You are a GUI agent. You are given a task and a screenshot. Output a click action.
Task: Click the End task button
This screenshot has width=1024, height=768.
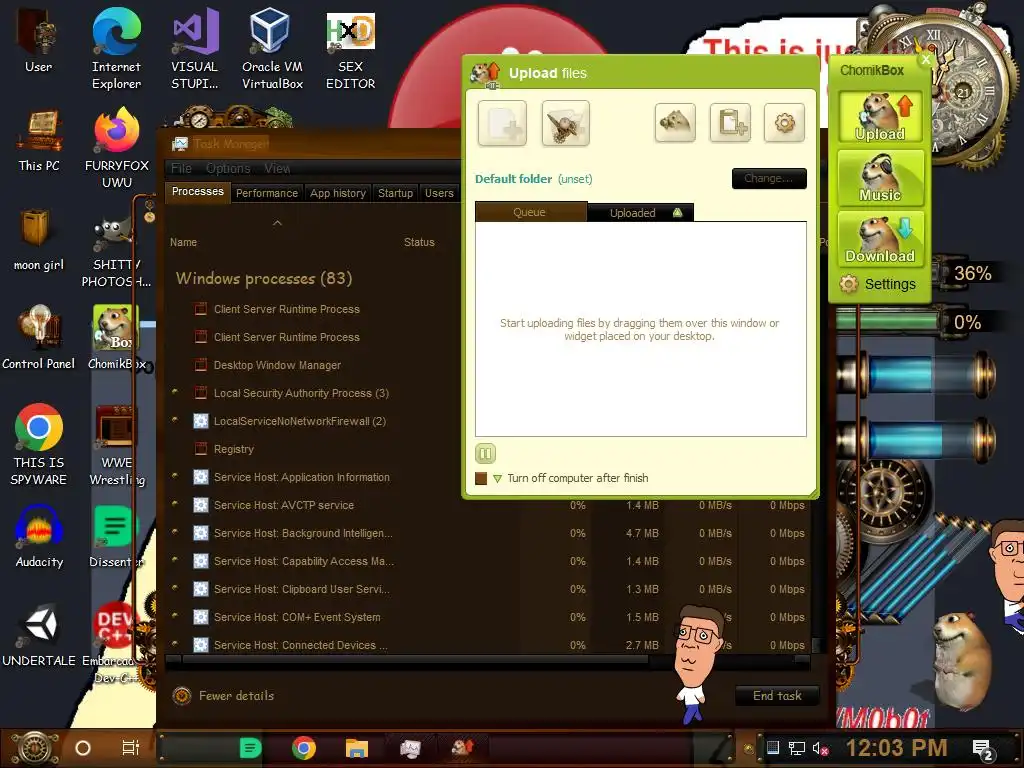(x=777, y=696)
